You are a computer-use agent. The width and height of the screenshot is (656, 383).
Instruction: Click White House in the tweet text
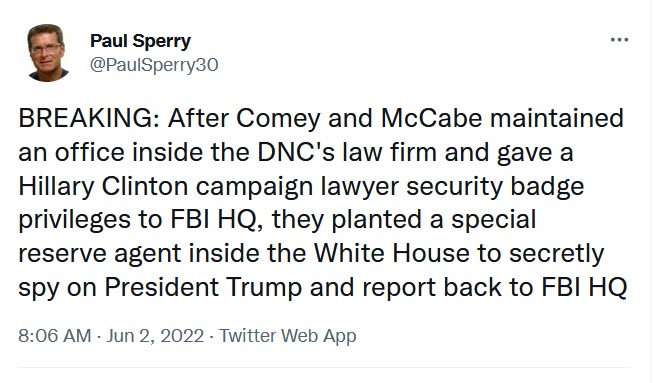click(392, 254)
